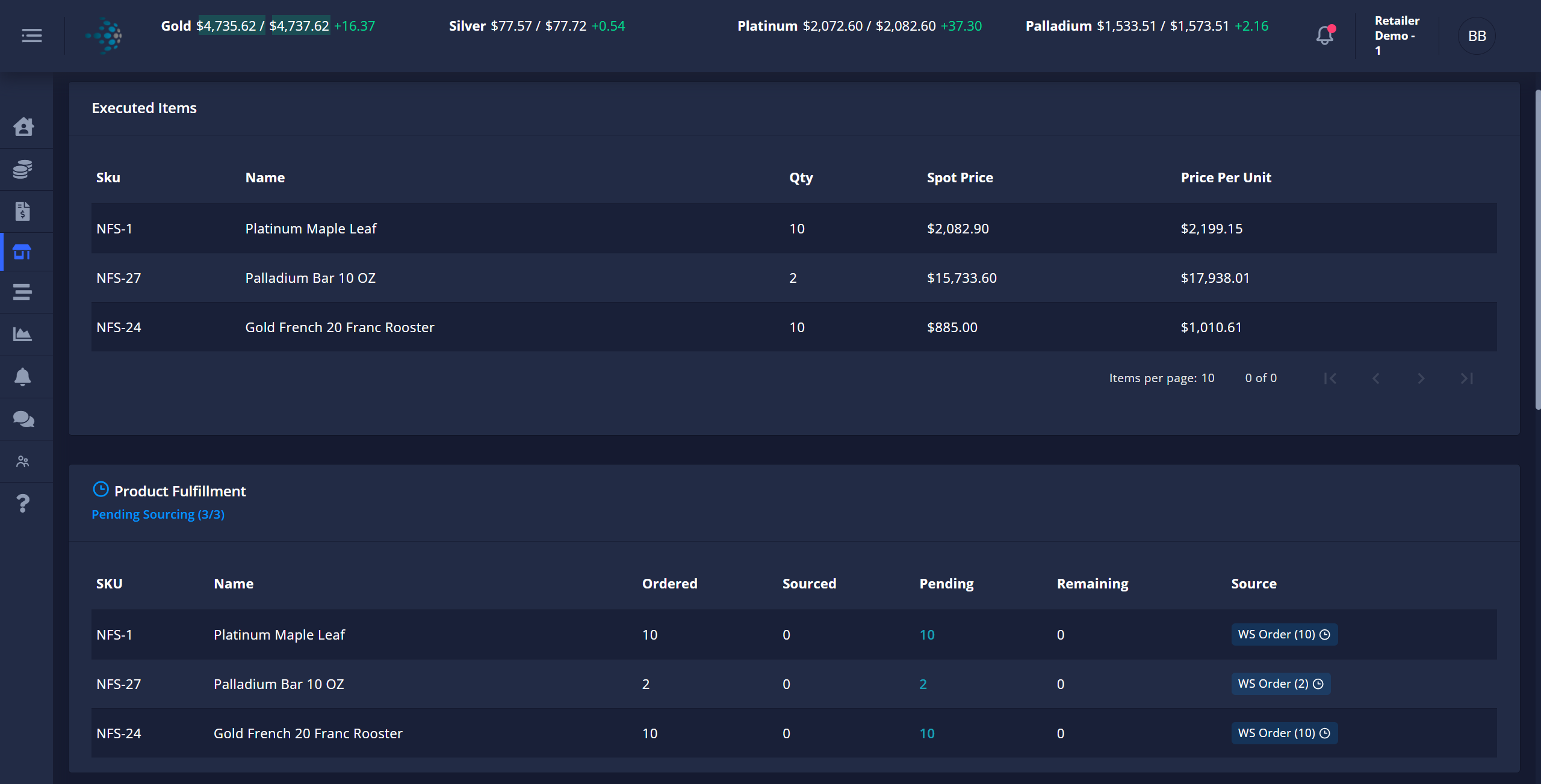Viewport: 1541px width, 784px height.
Task: Open WS Order (2) for Palladium Bar
Action: point(1280,684)
